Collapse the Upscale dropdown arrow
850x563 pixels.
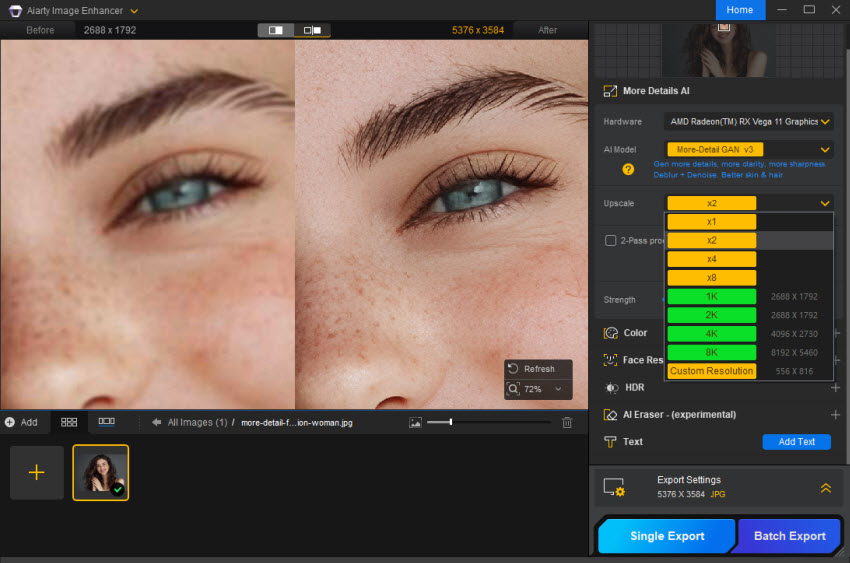(x=825, y=203)
